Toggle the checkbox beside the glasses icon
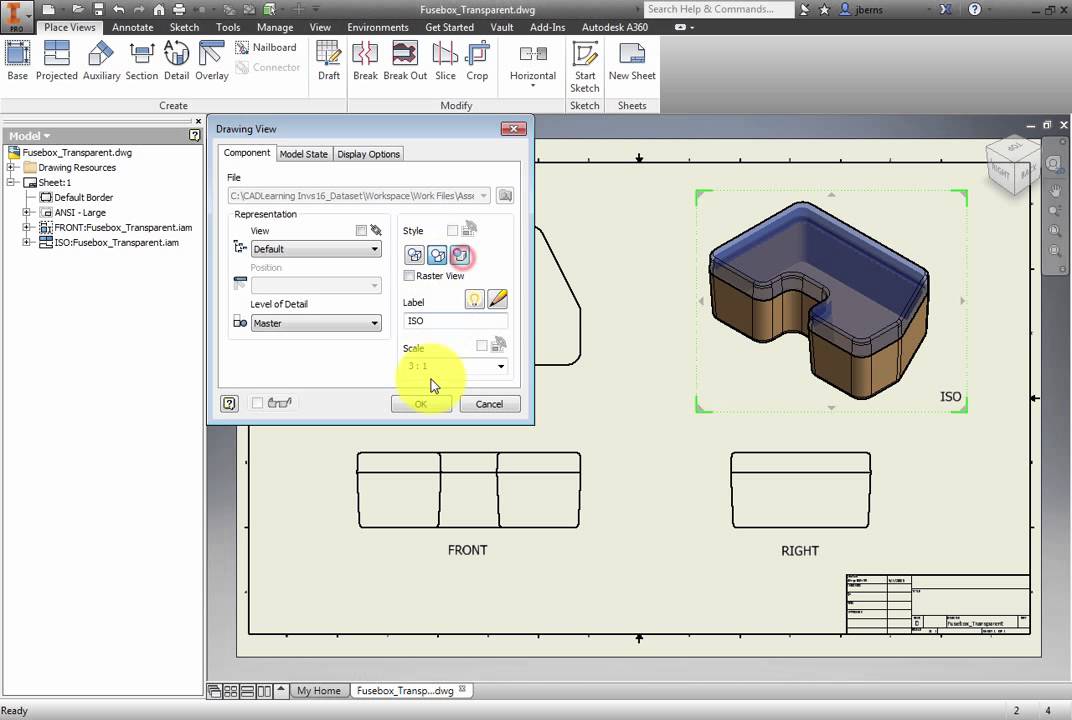Image resolution: width=1072 pixels, height=720 pixels. pyautogui.click(x=257, y=403)
